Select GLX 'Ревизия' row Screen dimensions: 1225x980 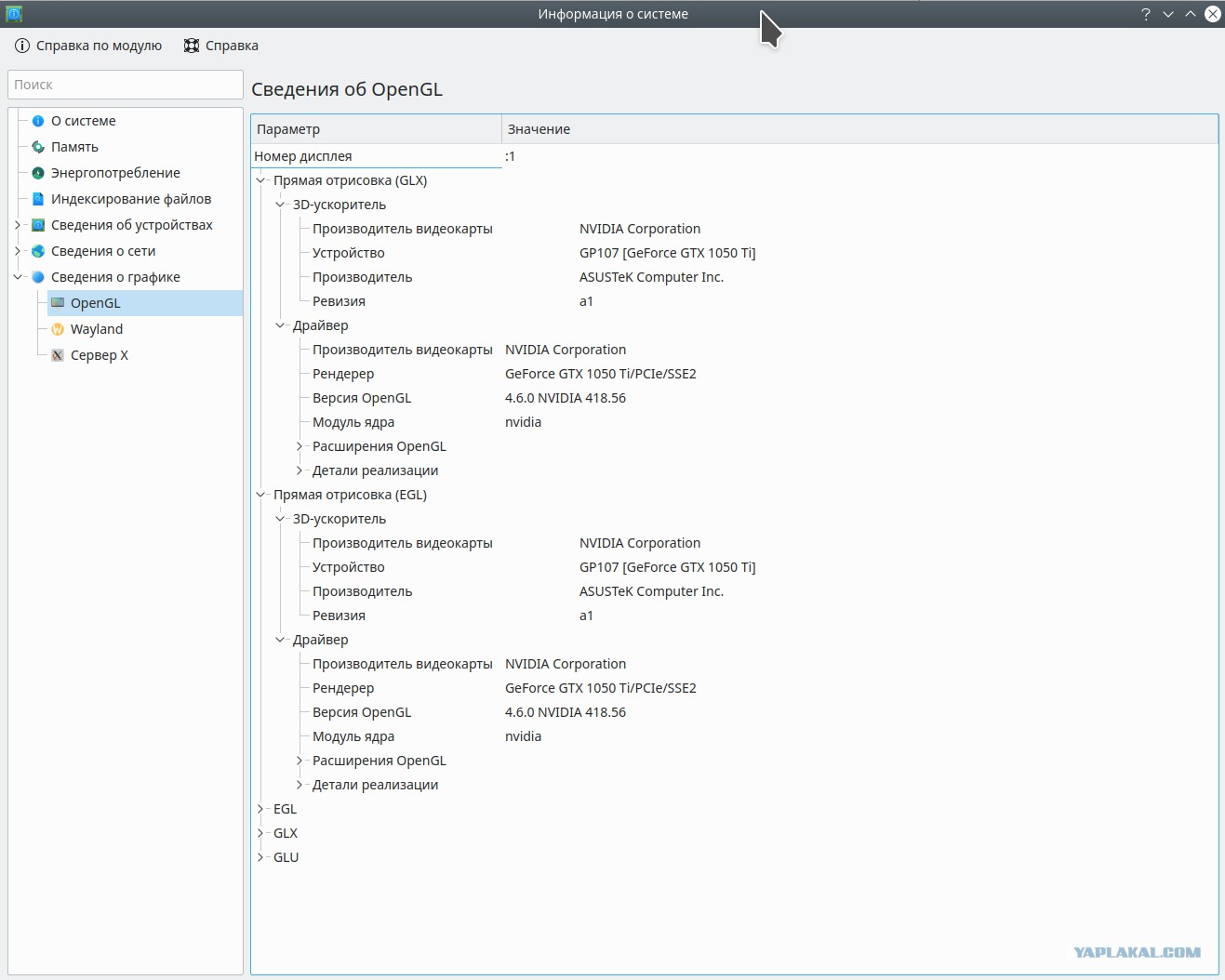(x=735, y=301)
